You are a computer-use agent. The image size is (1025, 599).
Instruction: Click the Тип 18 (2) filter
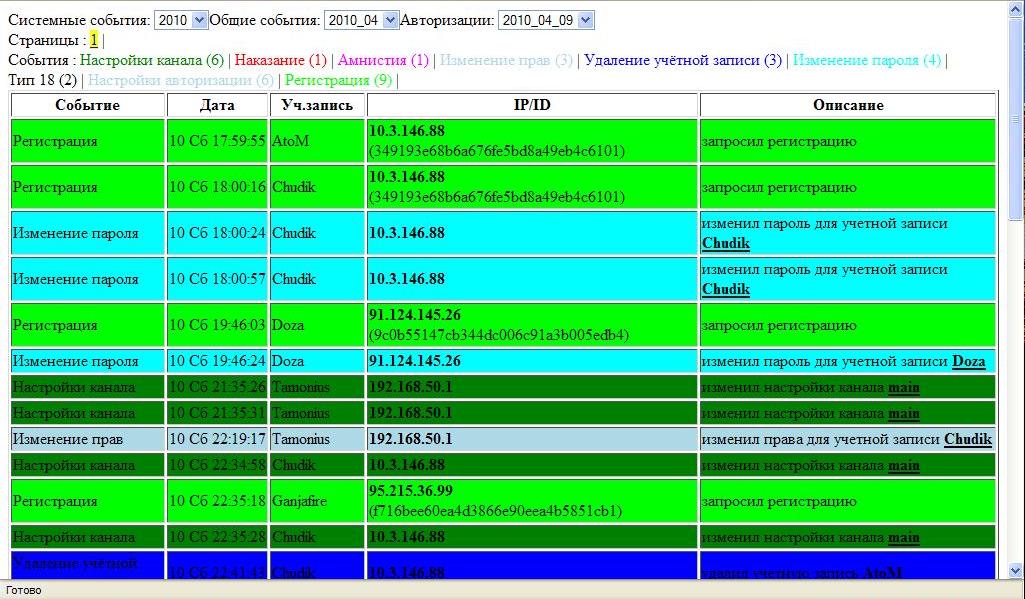click(x=42, y=80)
